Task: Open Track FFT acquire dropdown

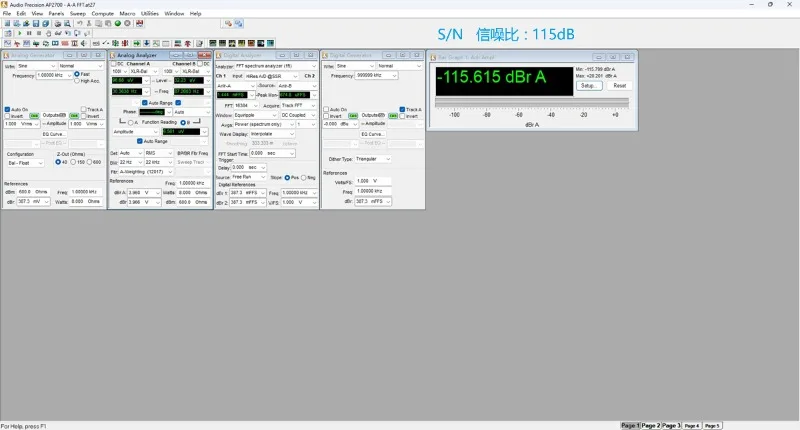Action: [298, 106]
